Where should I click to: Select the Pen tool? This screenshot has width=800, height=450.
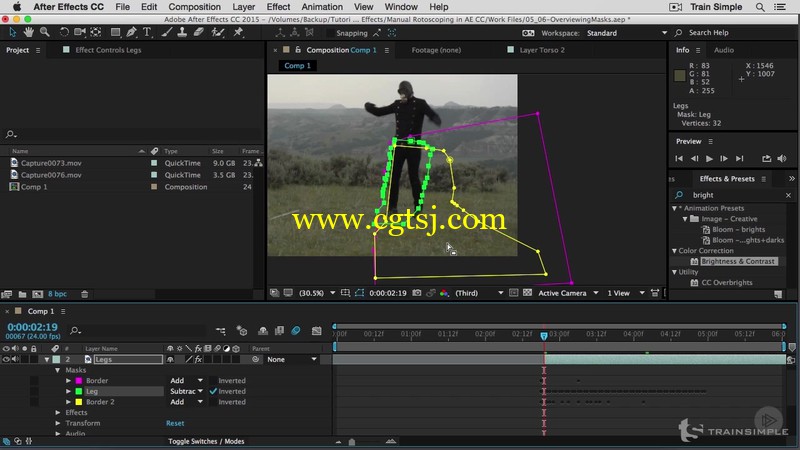point(132,32)
